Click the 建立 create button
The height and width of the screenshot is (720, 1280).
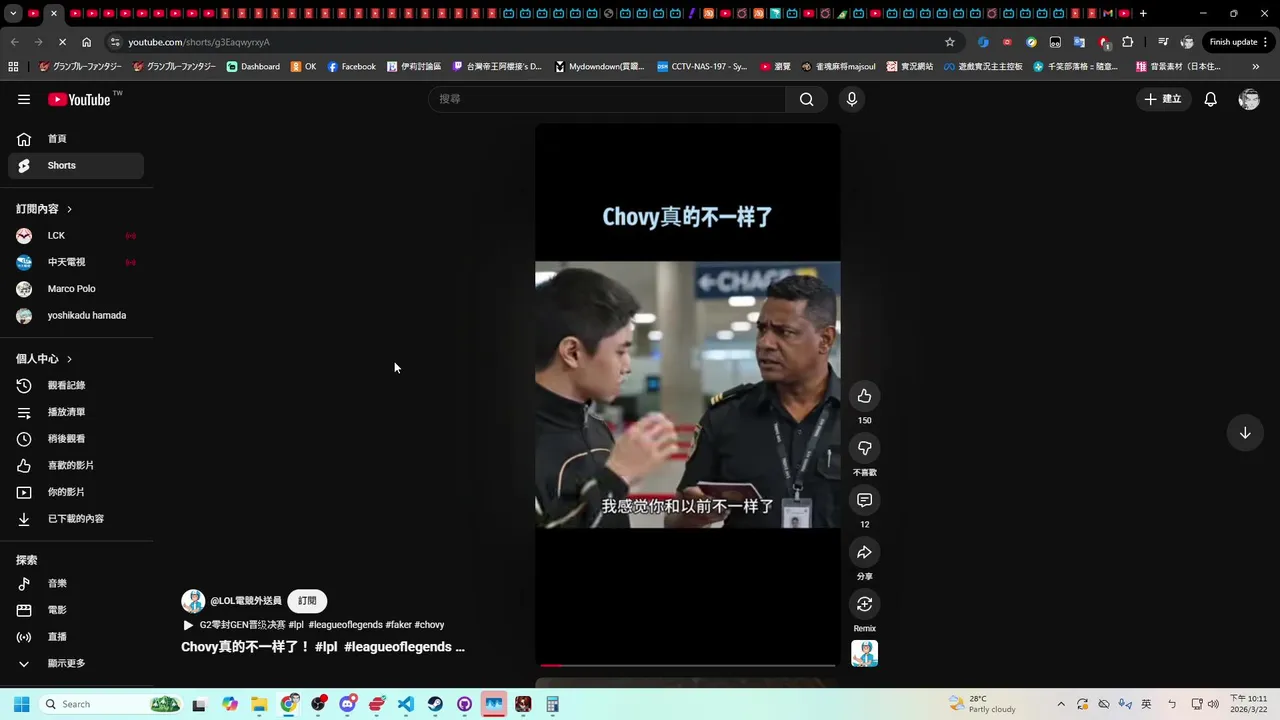point(1163,99)
